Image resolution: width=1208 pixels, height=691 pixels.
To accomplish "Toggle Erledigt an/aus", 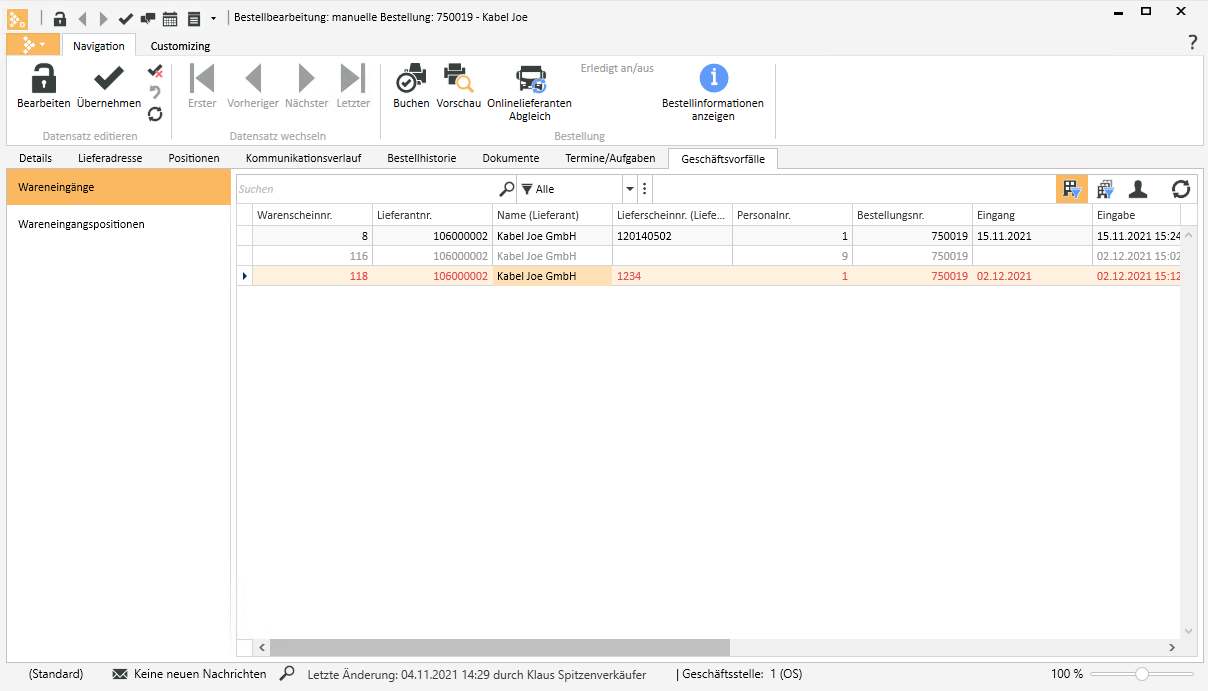I will 617,69.
